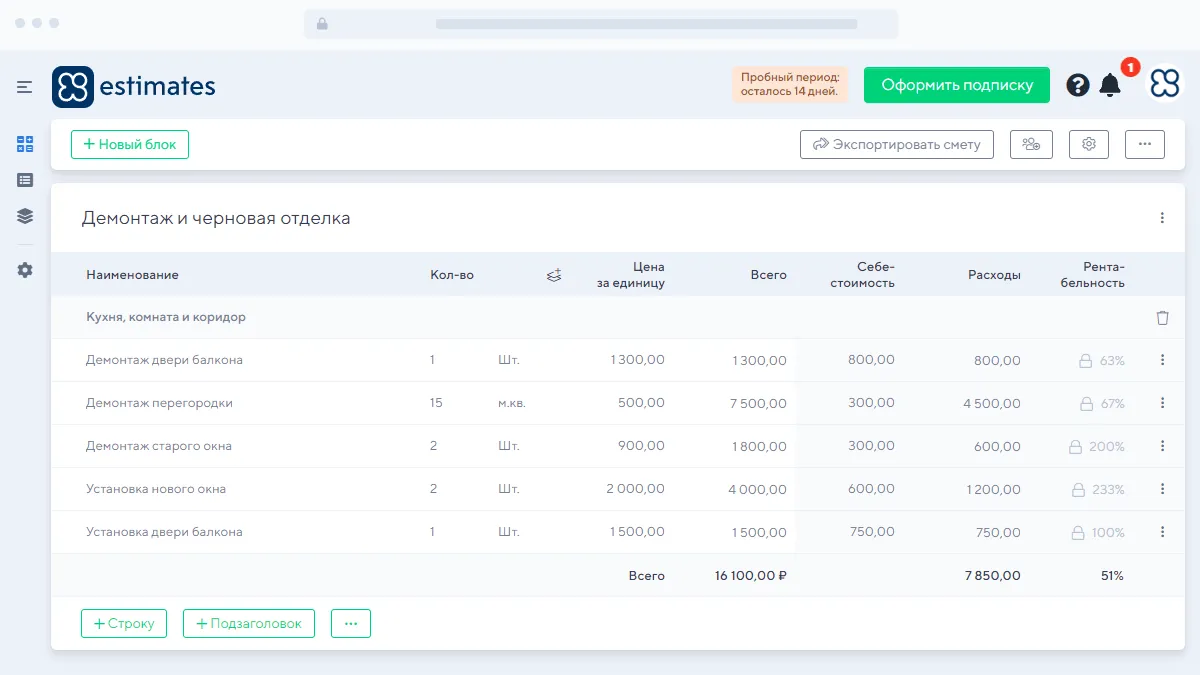Open the dashboard grid icon in sidebar
The height and width of the screenshot is (675, 1200).
click(25, 144)
